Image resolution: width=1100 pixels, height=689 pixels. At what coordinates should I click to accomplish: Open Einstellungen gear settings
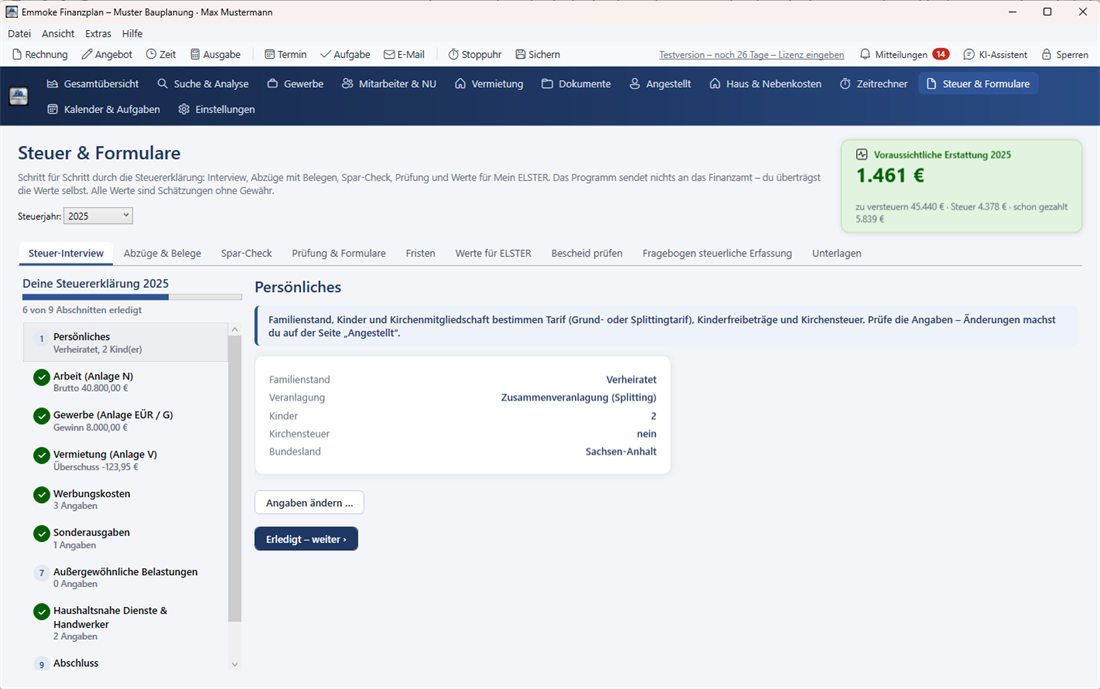pyautogui.click(x=217, y=109)
